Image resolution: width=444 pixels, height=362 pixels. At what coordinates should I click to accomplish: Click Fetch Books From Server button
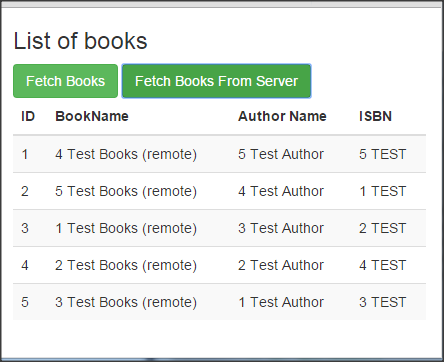(x=217, y=81)
